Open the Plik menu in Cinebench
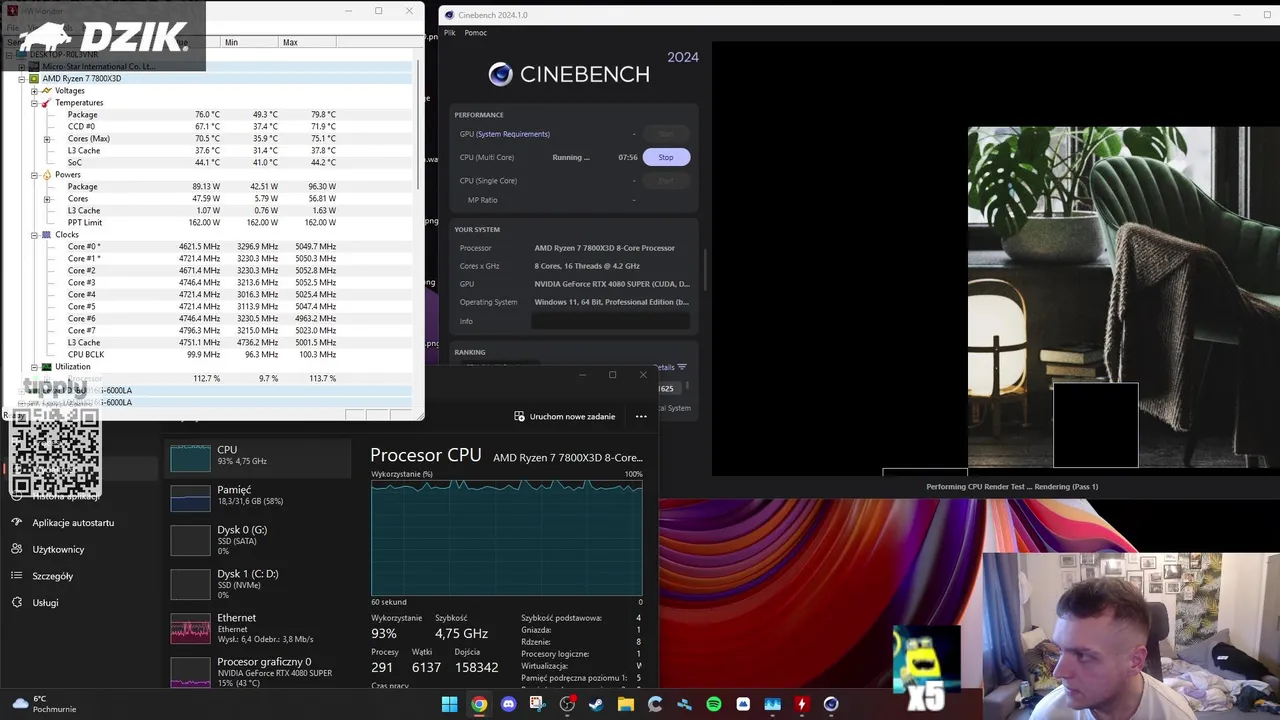 (x=450, y=33)
